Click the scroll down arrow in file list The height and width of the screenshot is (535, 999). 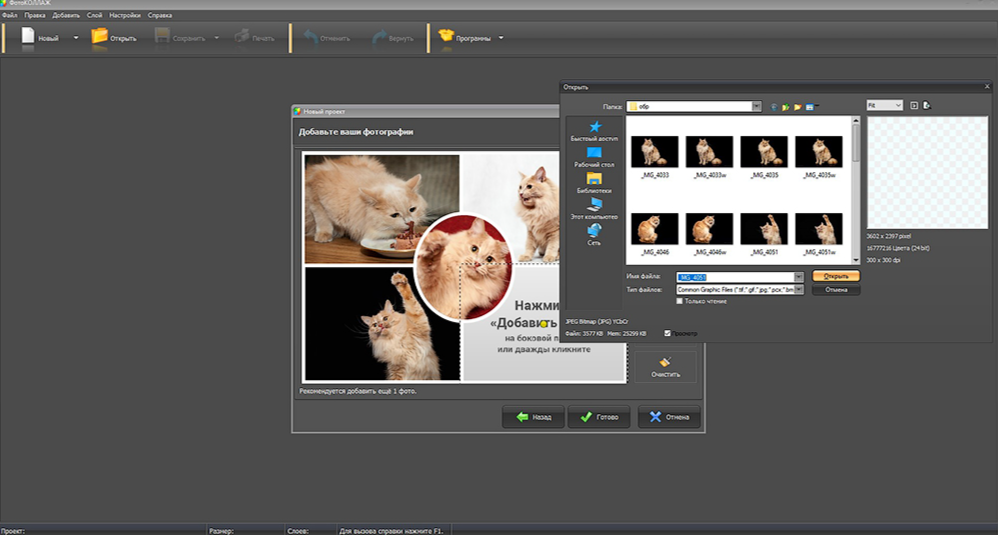click(x=856, y=260)
